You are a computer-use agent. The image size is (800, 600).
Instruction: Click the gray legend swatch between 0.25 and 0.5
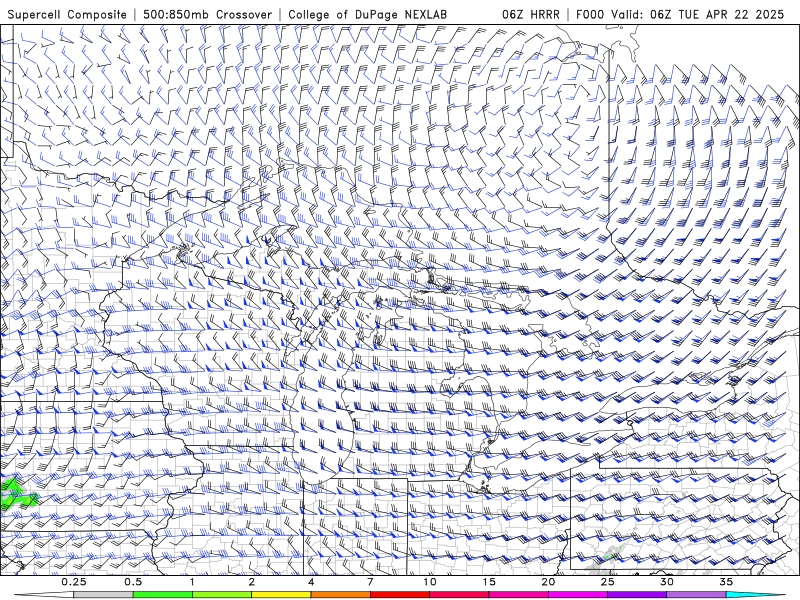coord(103,595)
